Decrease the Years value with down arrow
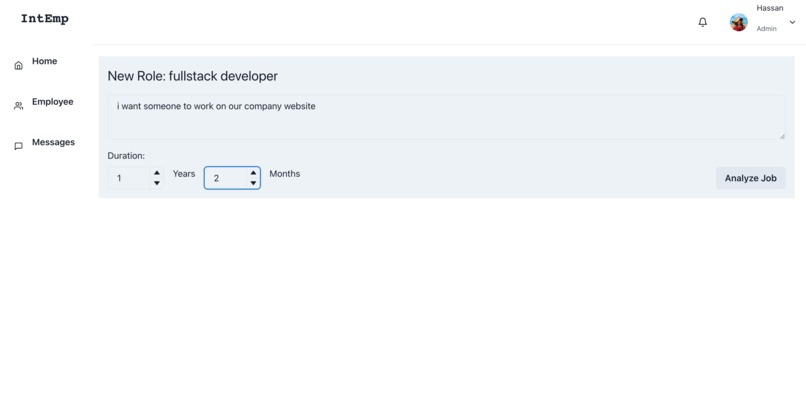Image resolution: width=806 pixels, height=416 pixels. tap(157, 183)
